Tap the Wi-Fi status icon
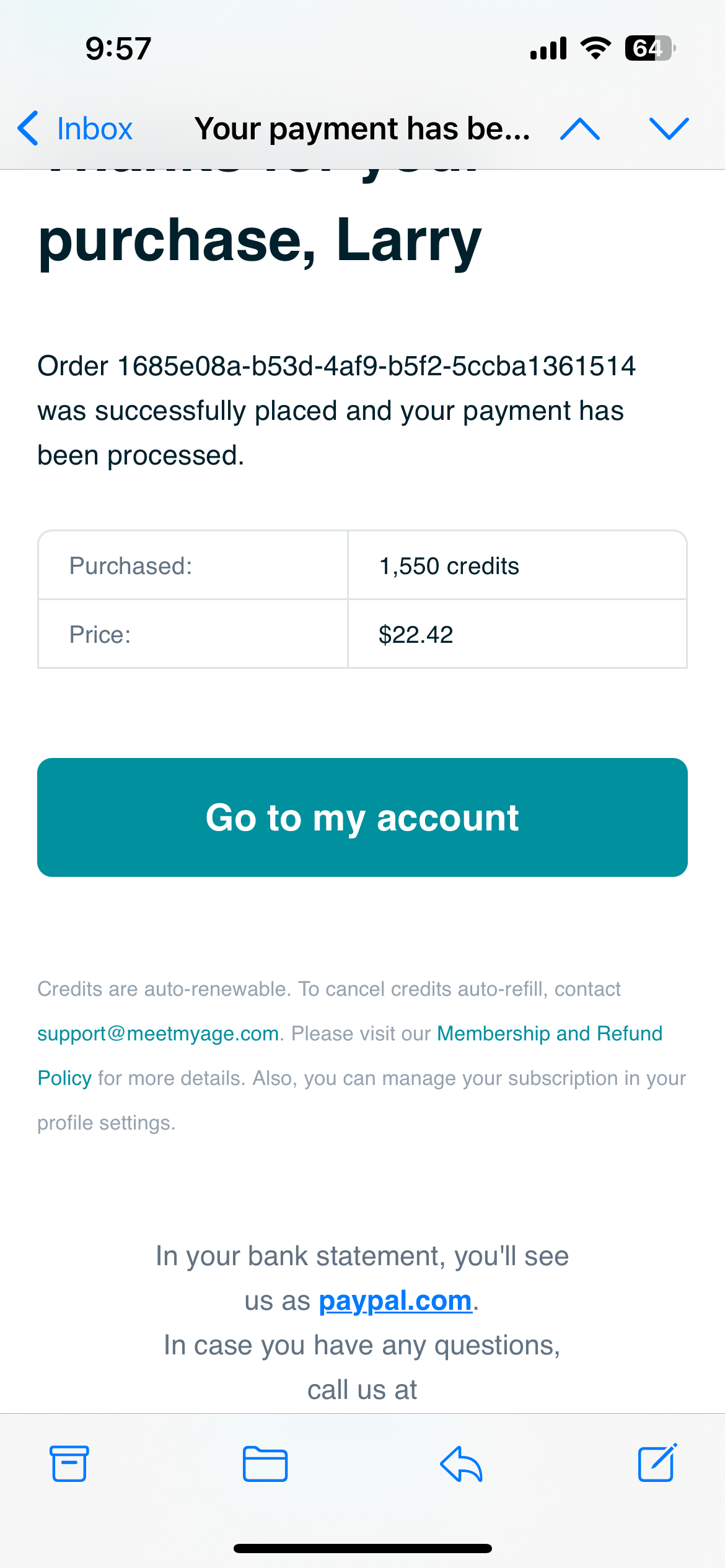725x1568 pixels. coord(595,48)
